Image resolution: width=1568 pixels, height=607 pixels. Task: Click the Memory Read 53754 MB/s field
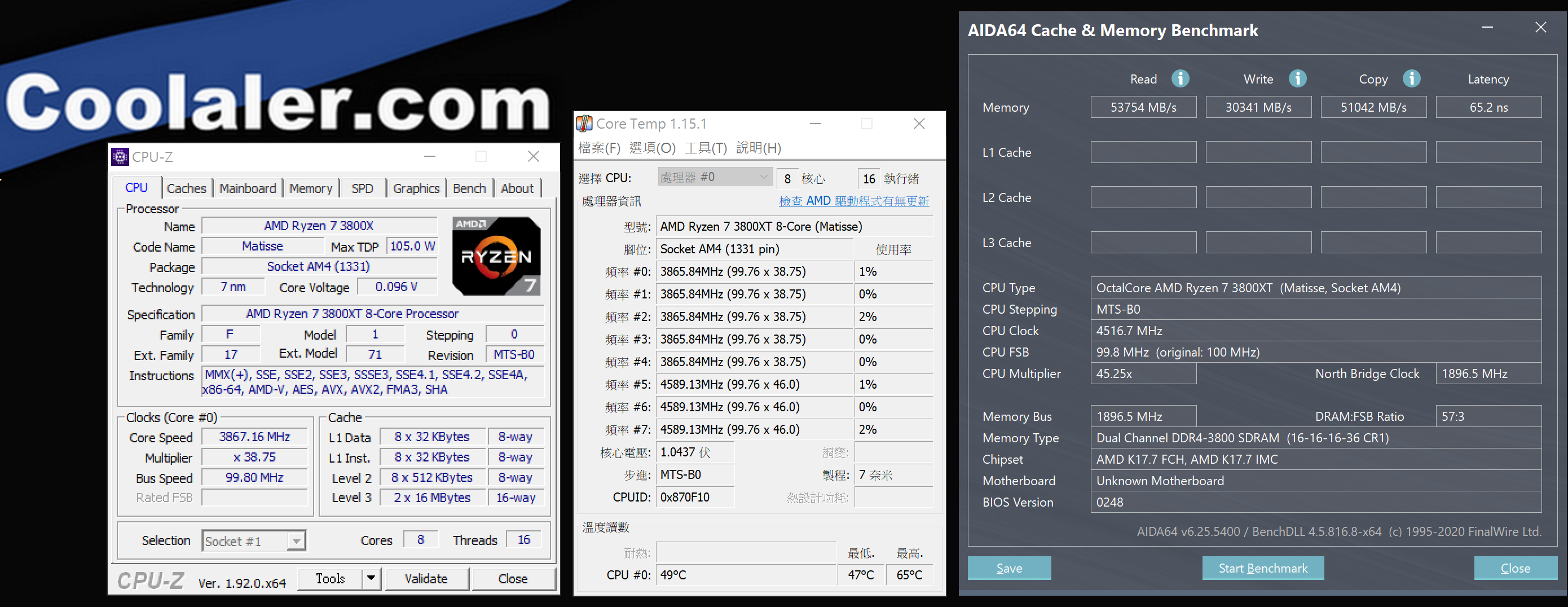(1143, 107)
